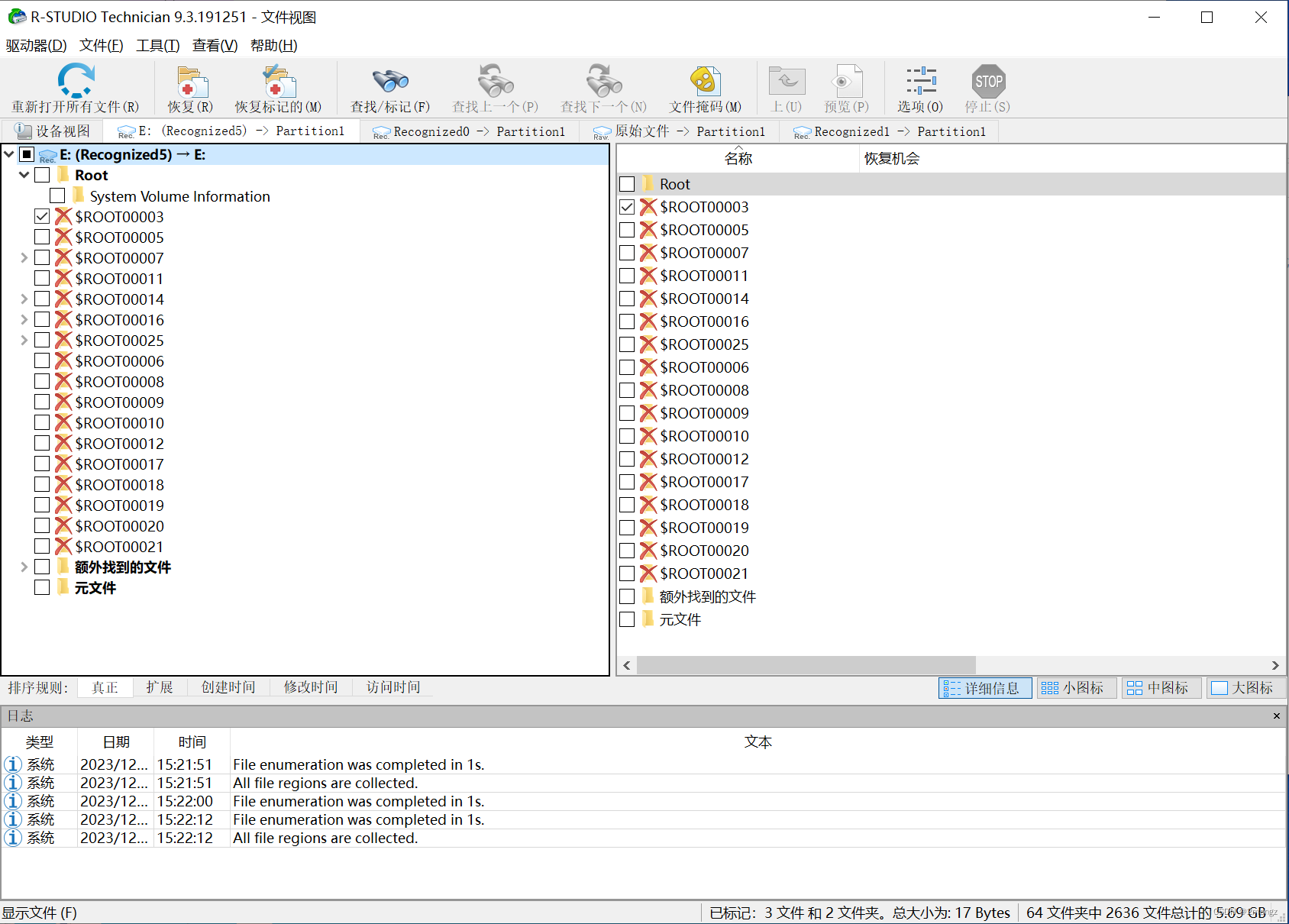Expand 额外找到的文件 folder in tree
The height and width of the screenshot is (924, 1289).
(x=24, y=567)
